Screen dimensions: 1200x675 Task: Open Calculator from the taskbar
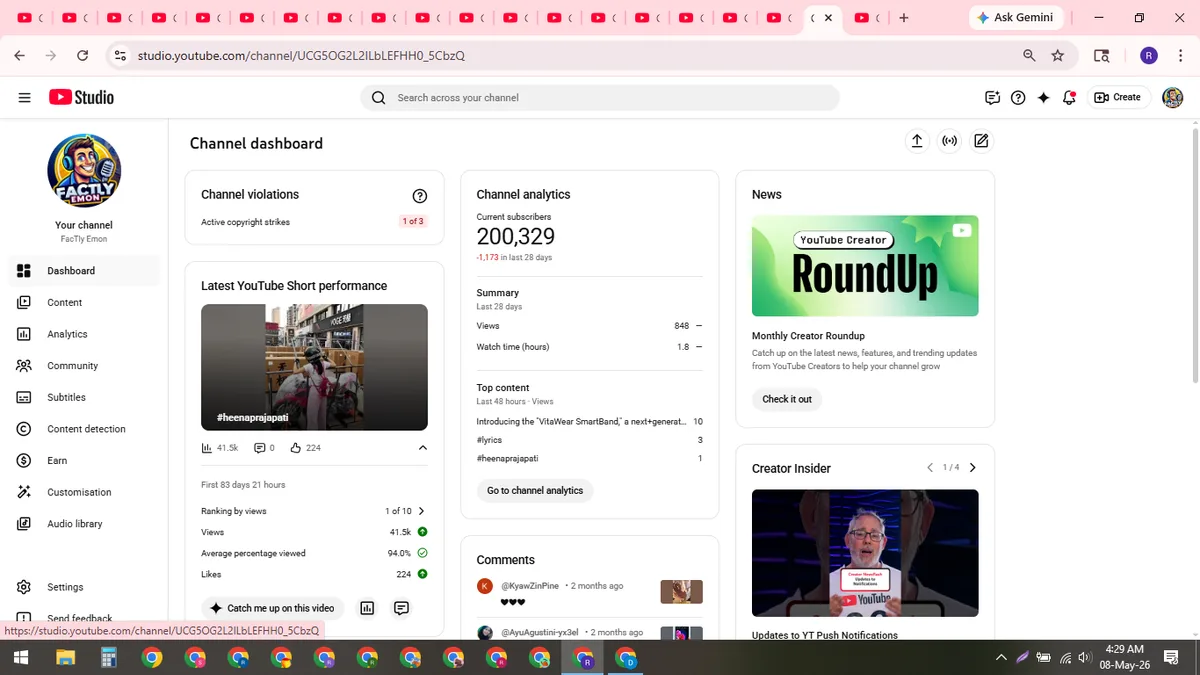(x=108, y=658)
